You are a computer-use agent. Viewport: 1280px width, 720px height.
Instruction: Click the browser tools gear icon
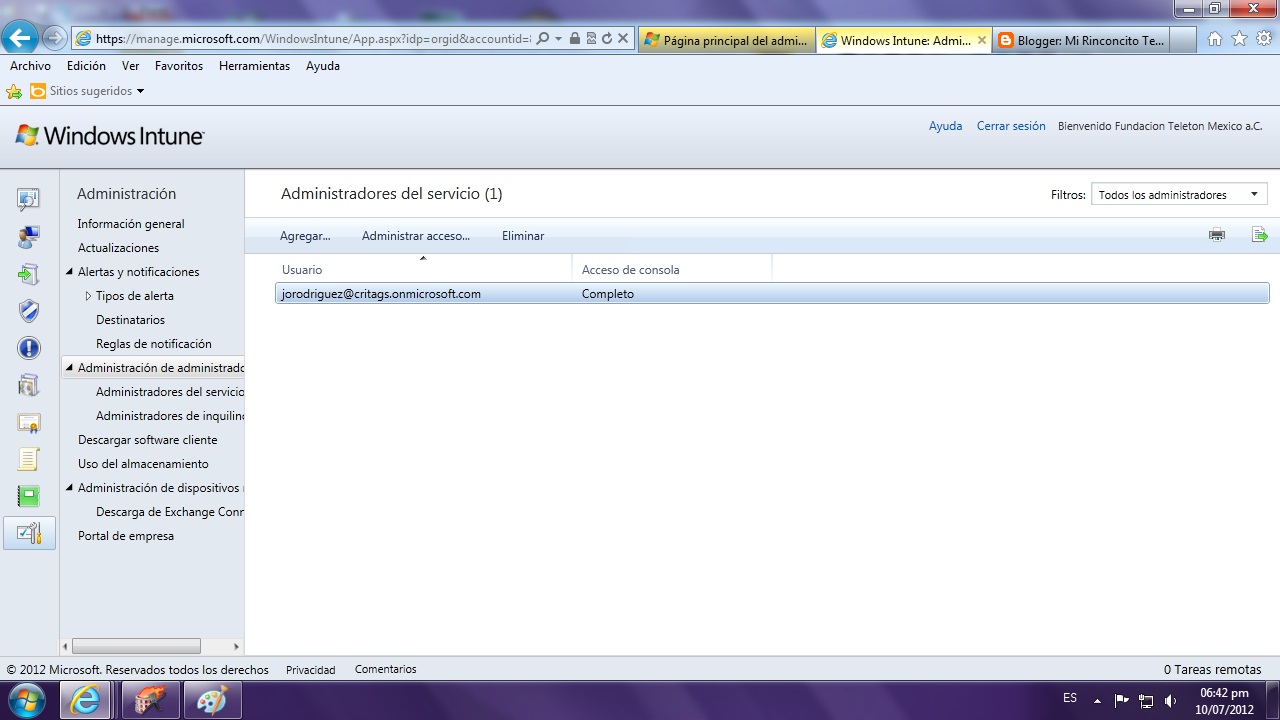click(x=1264, y=39)
